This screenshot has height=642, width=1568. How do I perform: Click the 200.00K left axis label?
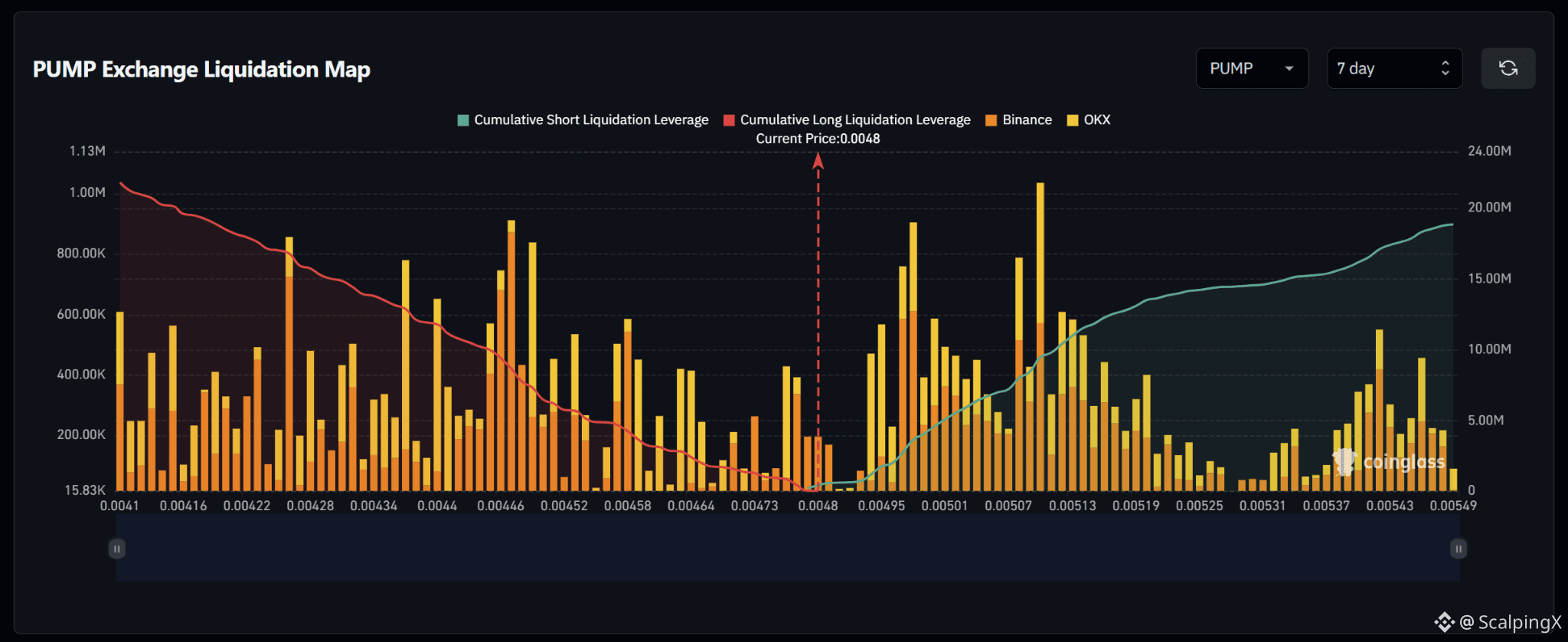tap(81, 434)
